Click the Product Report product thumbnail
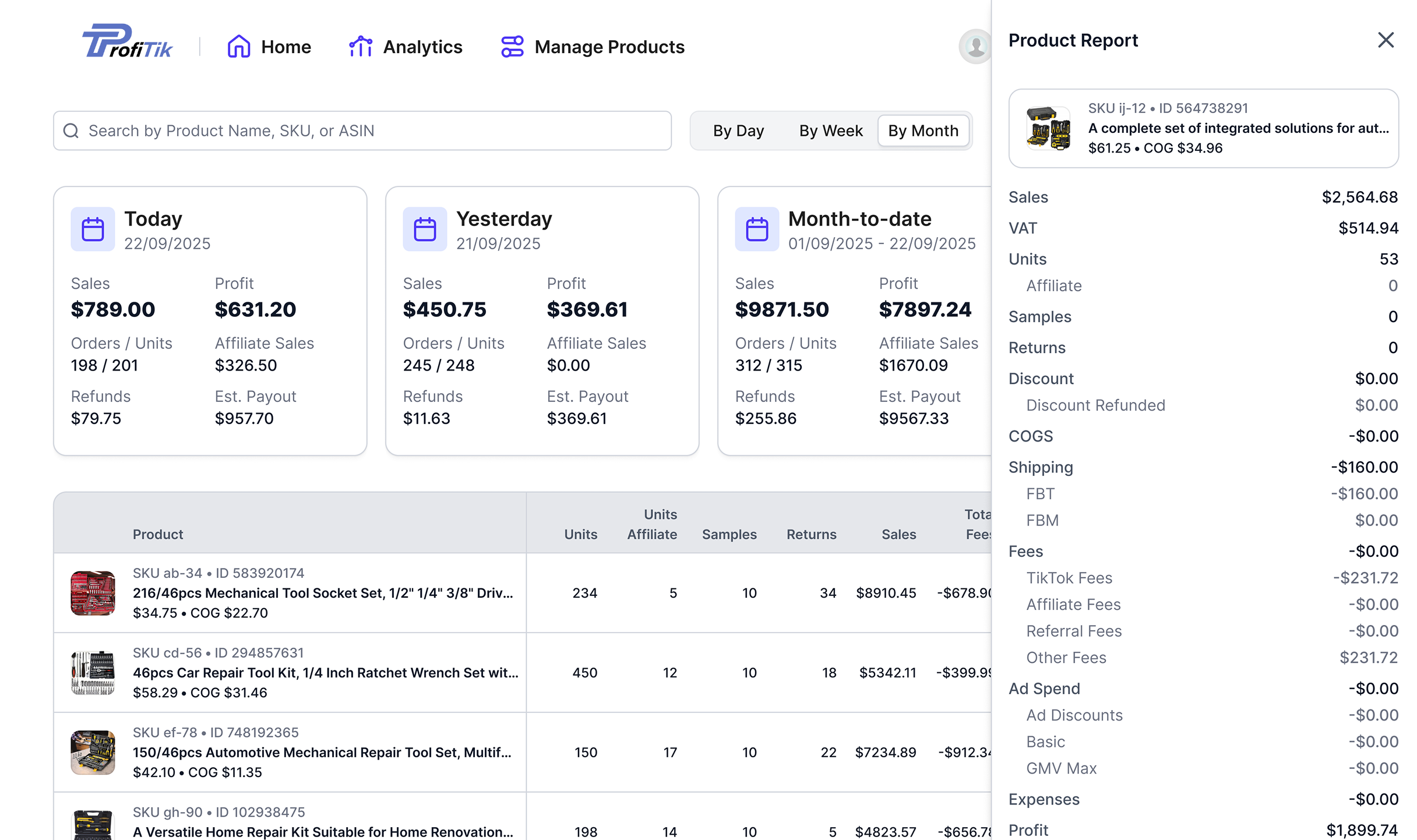1417x840 pixels. click(1048, 128)
